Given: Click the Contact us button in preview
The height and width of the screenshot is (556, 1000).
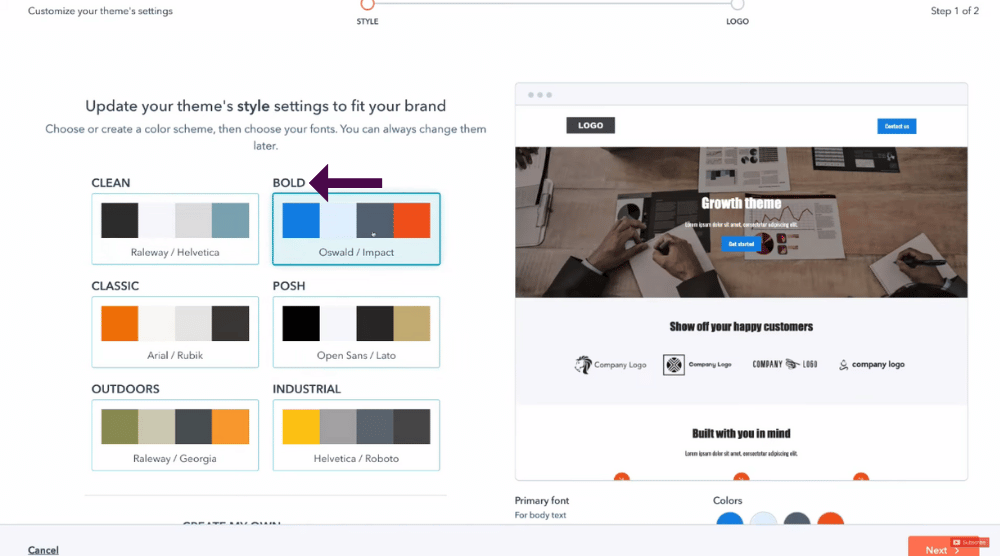Looking at the screenshot, I should tap(897, 126).
